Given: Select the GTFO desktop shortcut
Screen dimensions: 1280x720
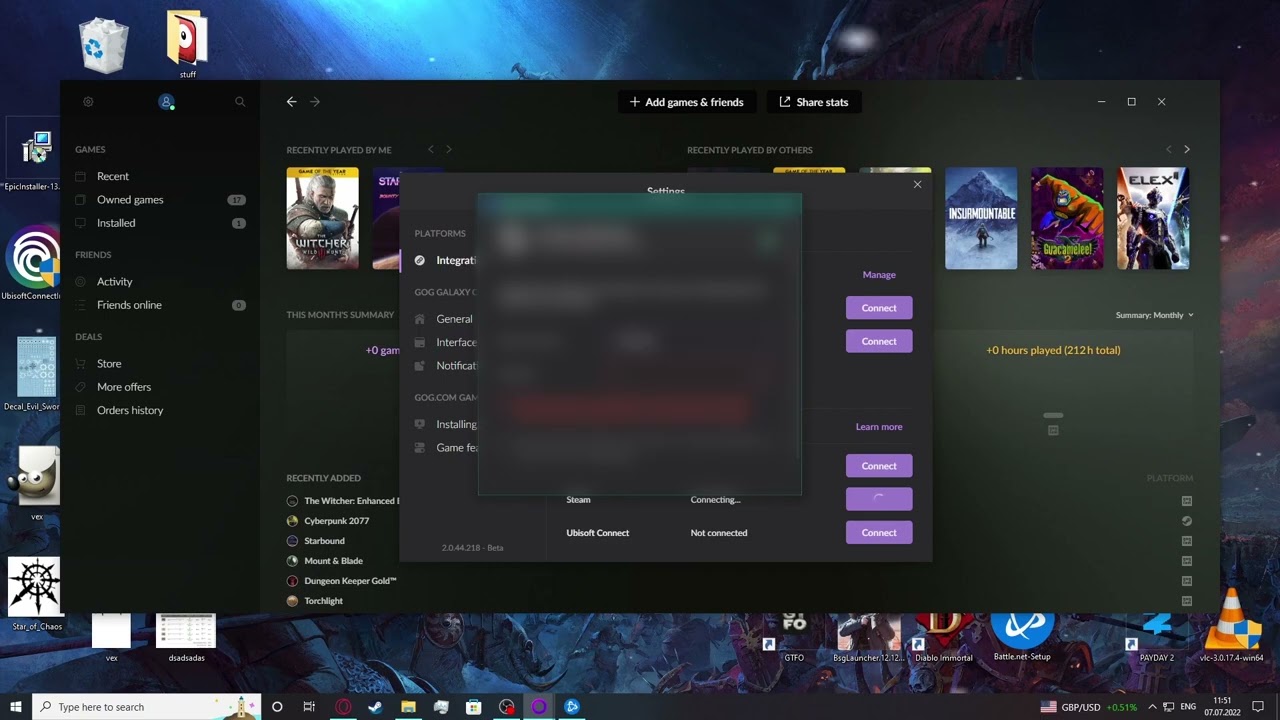Looking at the screenshot, I should (793, 638).
